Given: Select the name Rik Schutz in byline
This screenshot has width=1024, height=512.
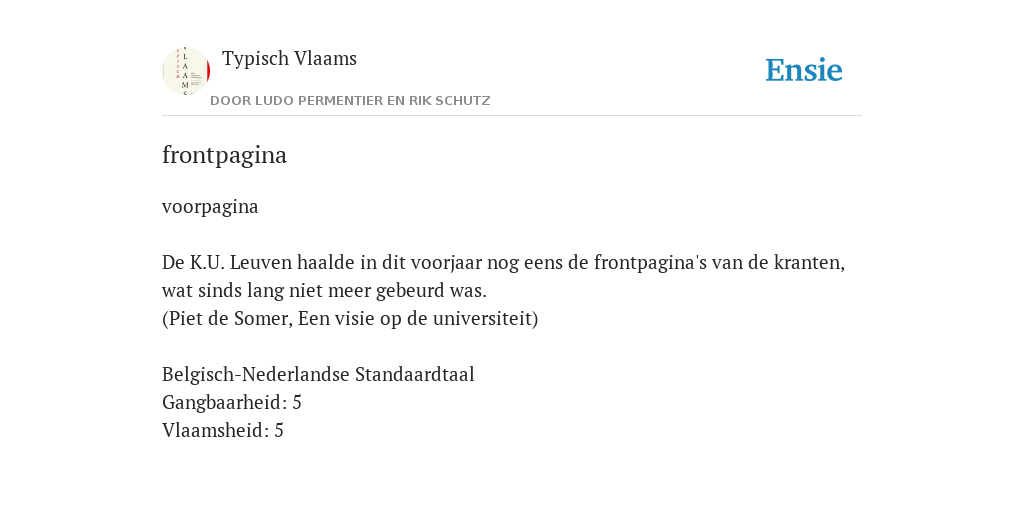Looking at the screenshot, I should [x=449, y=101].
